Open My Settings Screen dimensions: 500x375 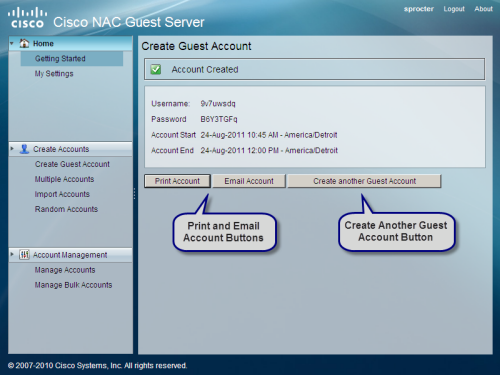(54, 74)
